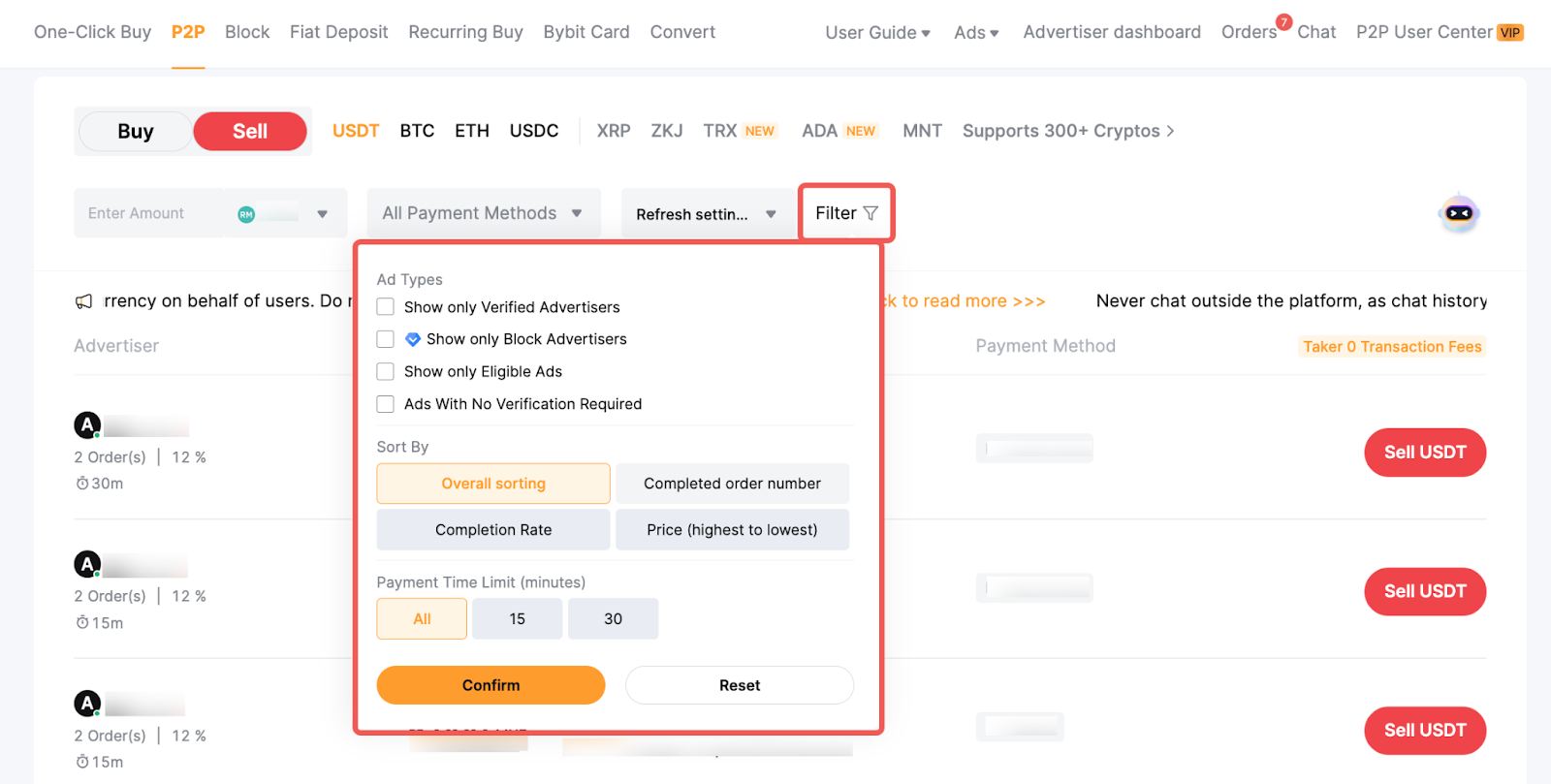This screenshot has height=784, width=1551.
Task: Click the Enter Amount input field
Action: (145, 213)
